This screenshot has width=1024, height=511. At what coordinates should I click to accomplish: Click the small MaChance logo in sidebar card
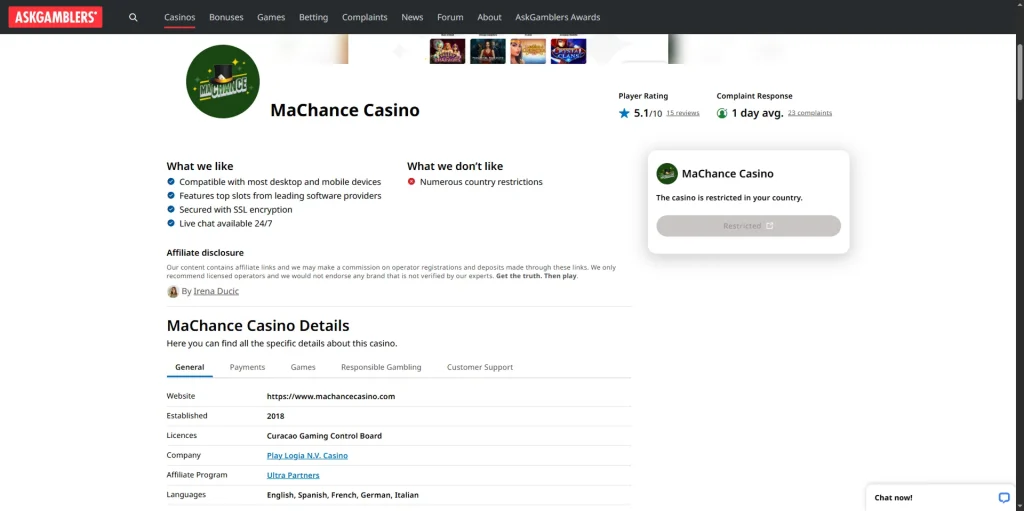pyautogui.click(x=667, y=174)
